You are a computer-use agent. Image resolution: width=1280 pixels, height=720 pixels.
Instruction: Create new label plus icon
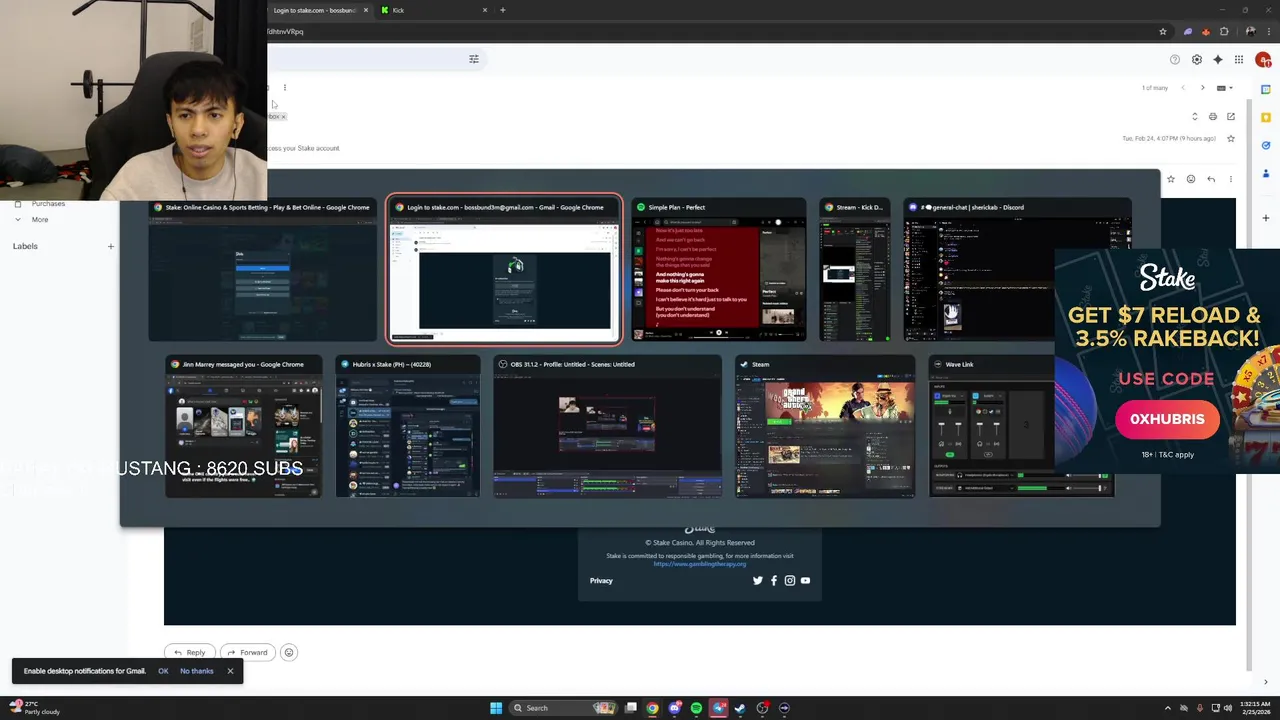(x=111, y=246)
